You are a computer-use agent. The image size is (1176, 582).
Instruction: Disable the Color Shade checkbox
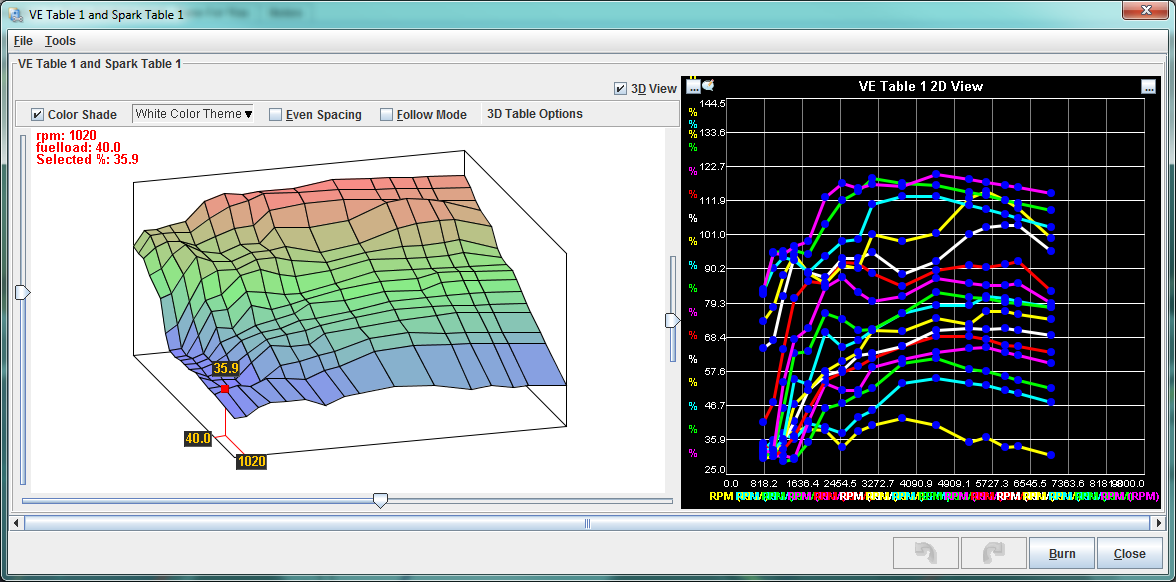[38, 115]
